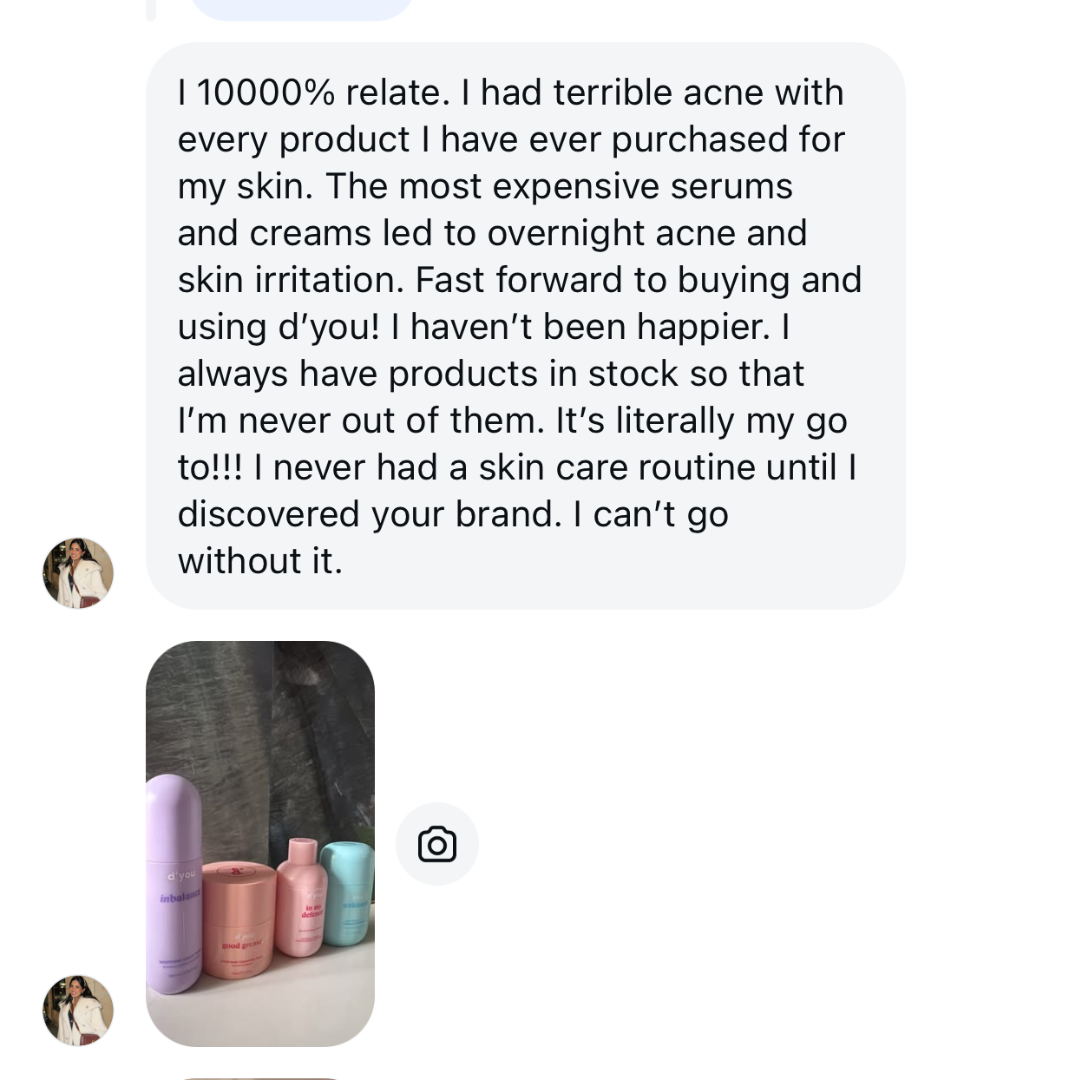1080x1080 pixels.
Task: Select the "I 10000% relate" opening sentence
Action: [310, 93]
